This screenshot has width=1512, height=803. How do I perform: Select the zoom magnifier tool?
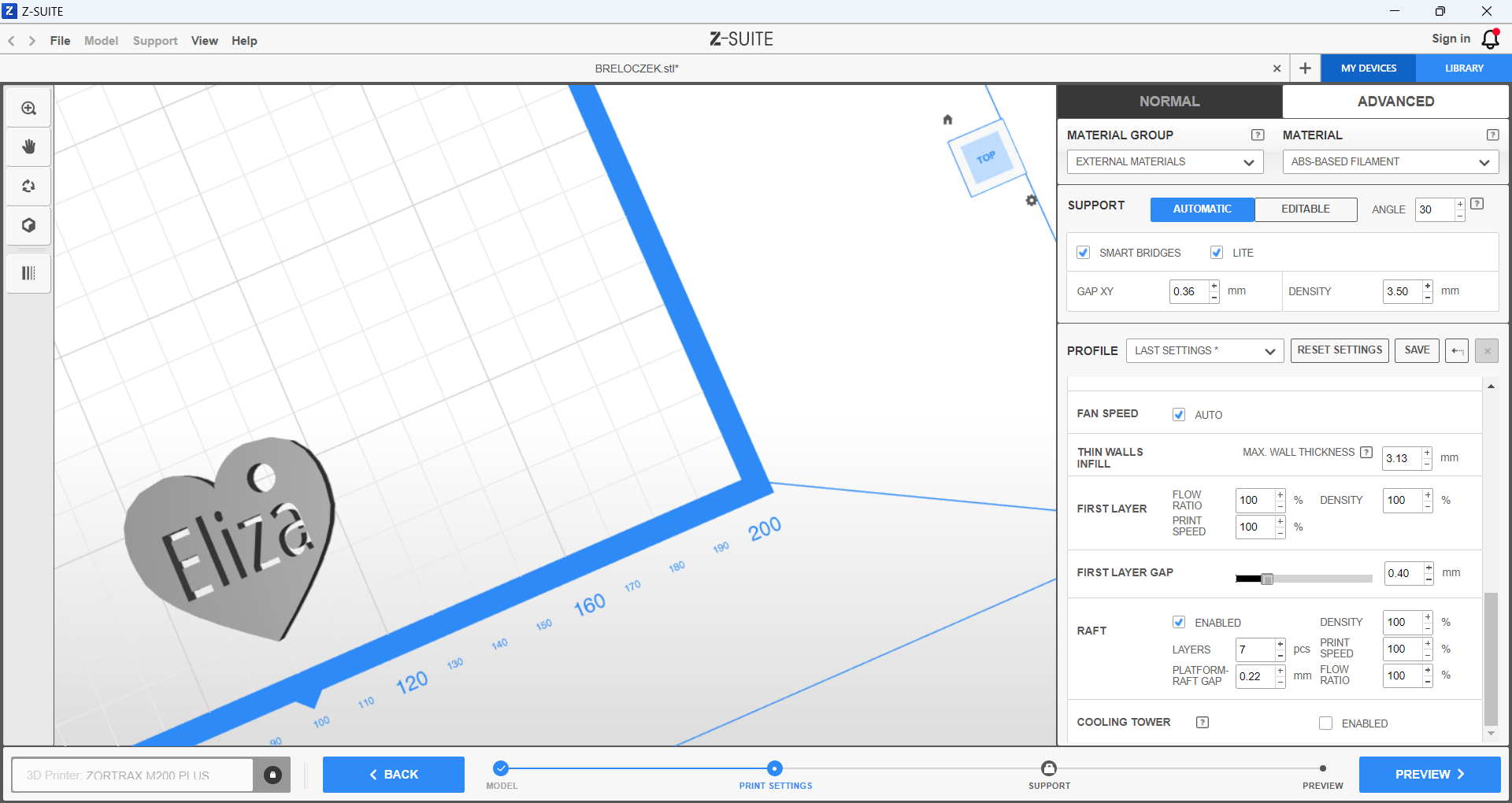pos(29,108)
